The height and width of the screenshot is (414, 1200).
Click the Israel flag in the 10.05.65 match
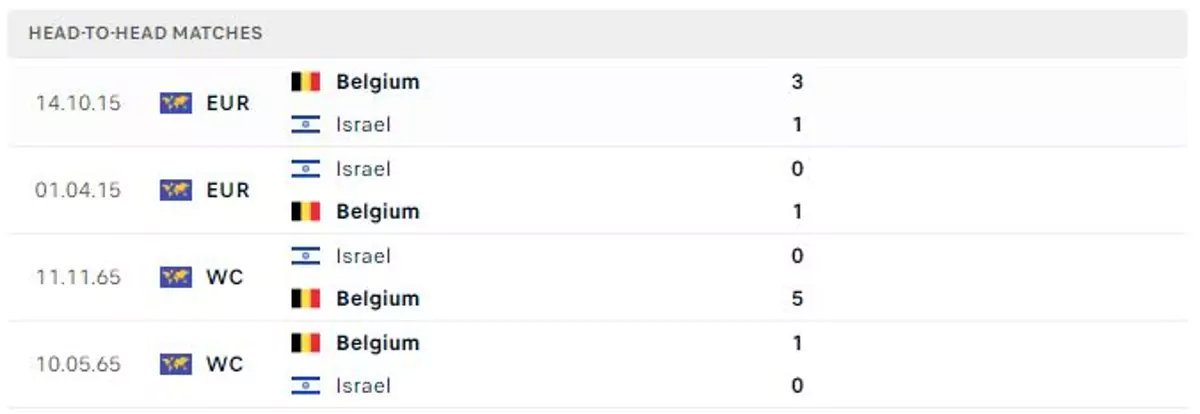[x=306, y=386]
